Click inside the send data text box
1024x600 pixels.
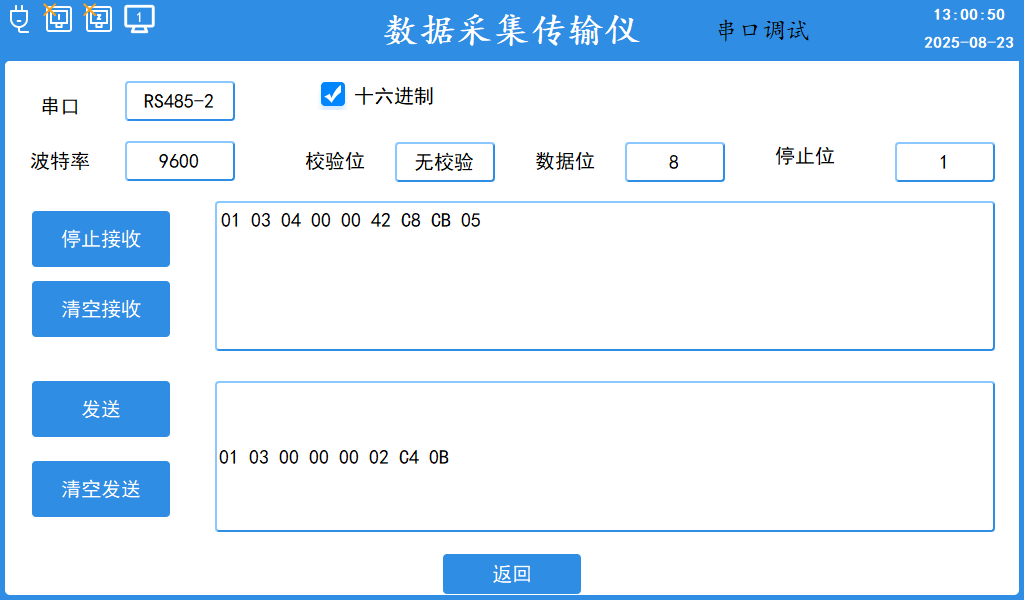(x=605, y=456)
